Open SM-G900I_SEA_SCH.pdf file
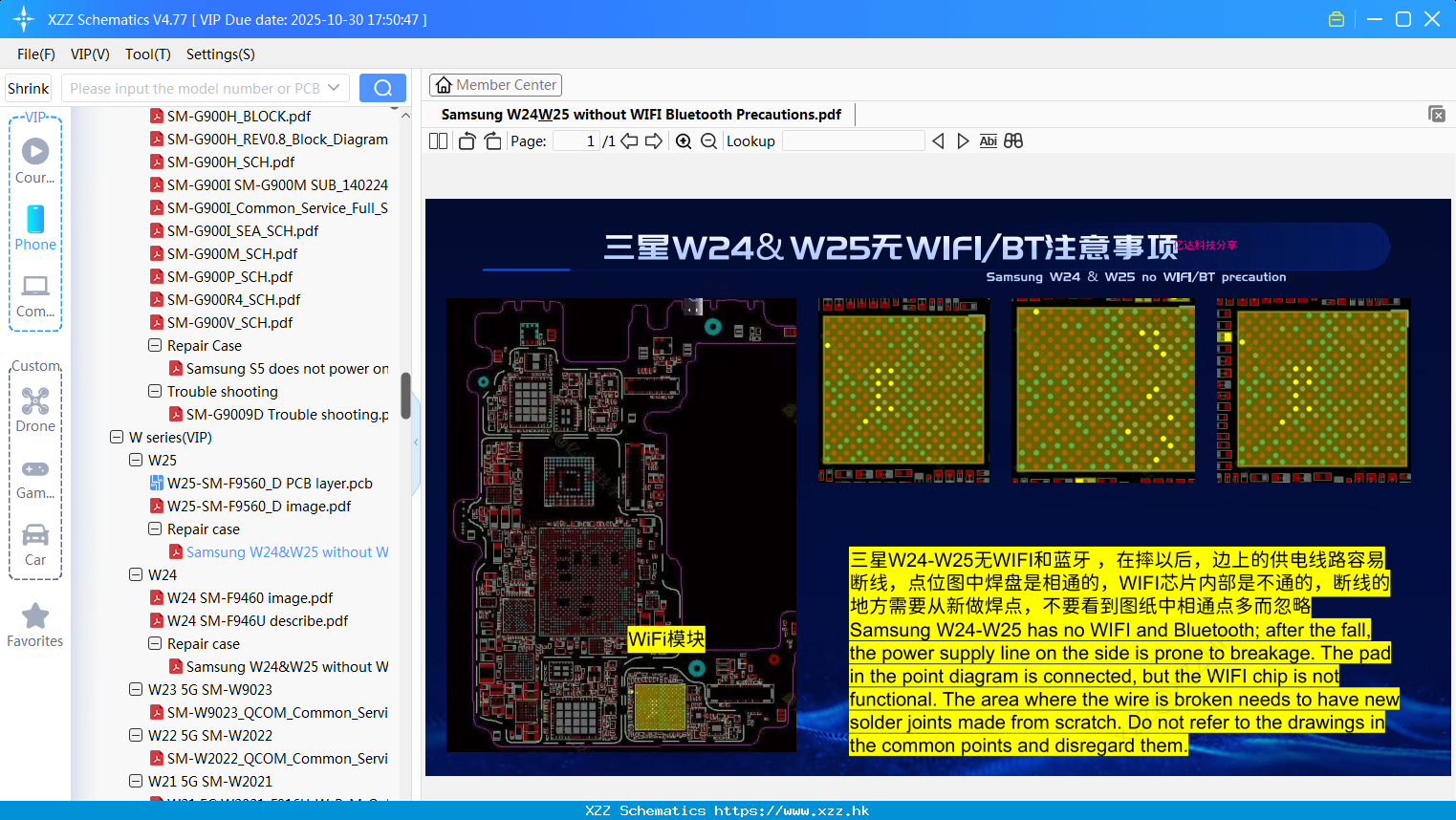Viewport: 1456px width, 820px height. pos(233,231)
